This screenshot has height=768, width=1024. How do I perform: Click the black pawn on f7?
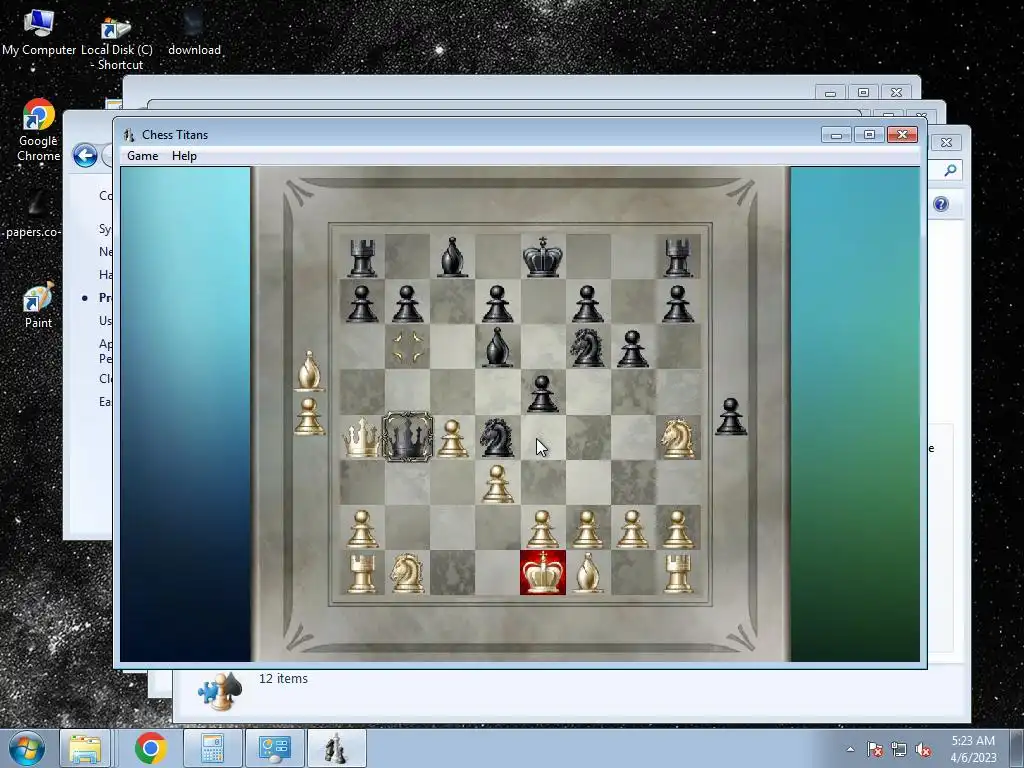[588, 303]
